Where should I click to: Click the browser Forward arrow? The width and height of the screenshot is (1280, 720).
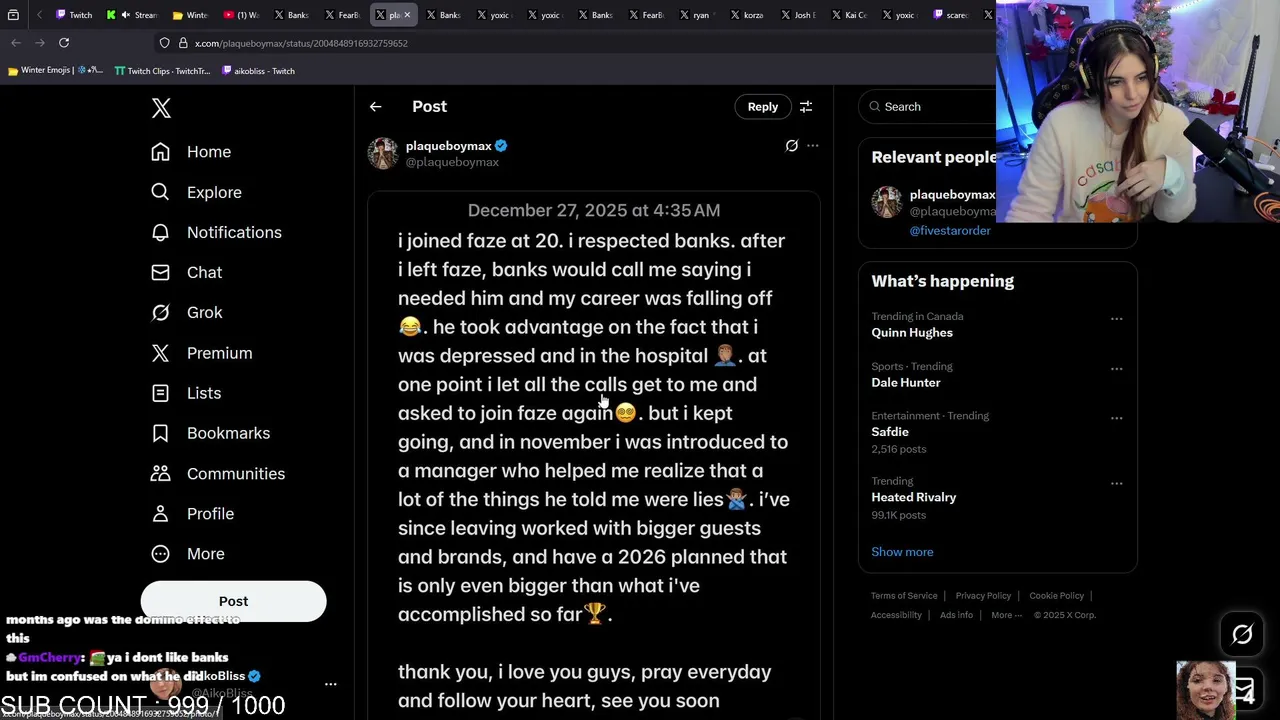40,43
